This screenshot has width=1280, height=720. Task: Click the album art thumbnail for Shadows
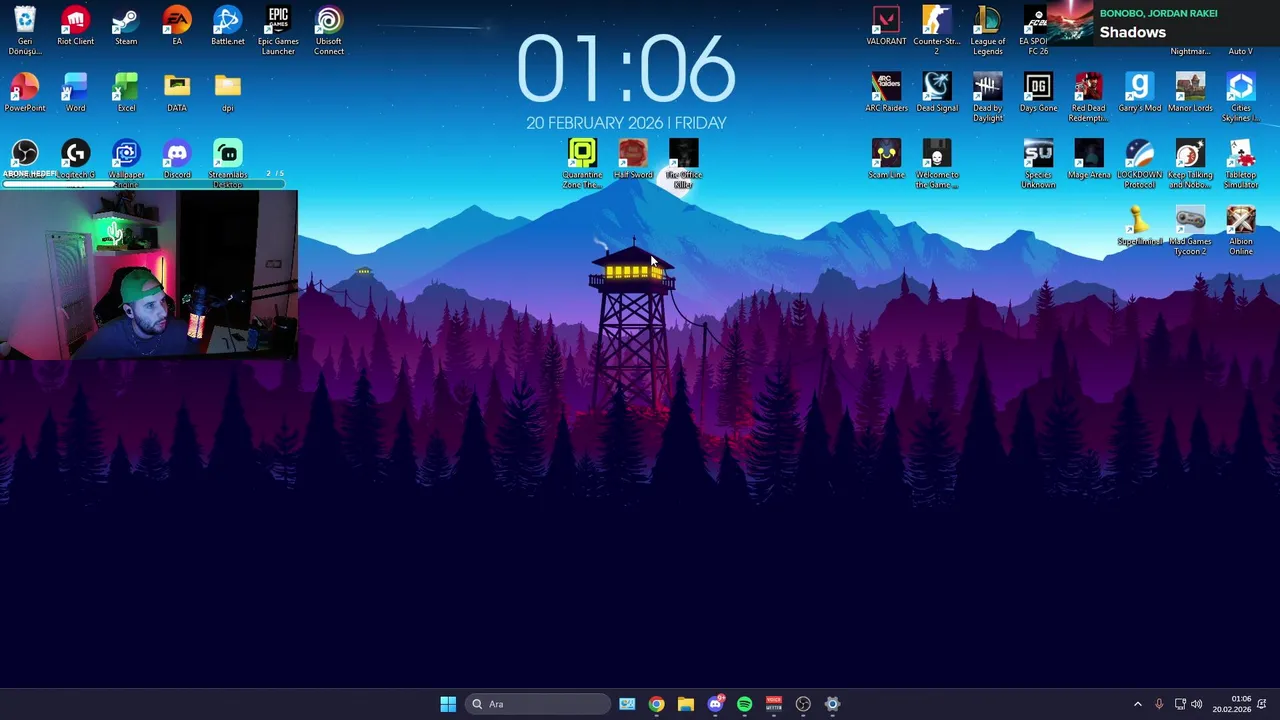[x=1070, y=24]
